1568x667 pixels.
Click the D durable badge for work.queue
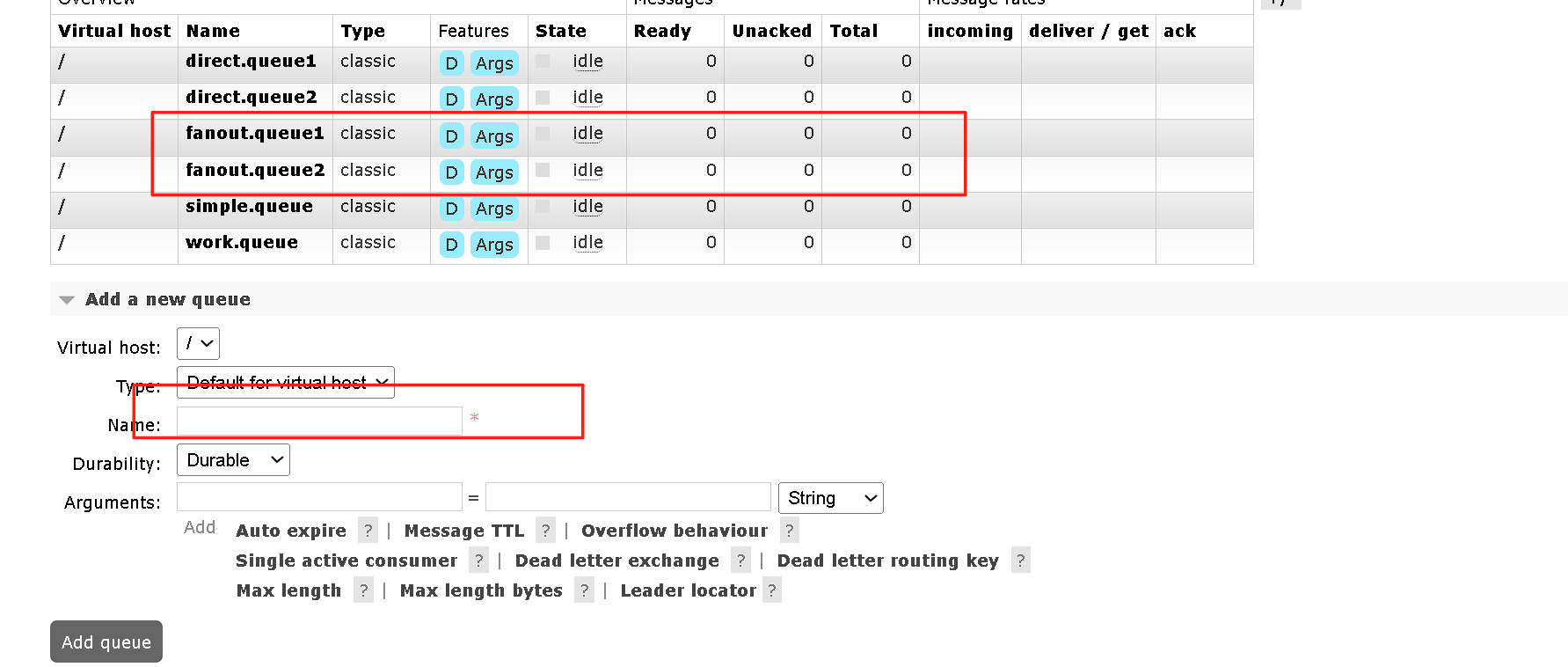451,245
